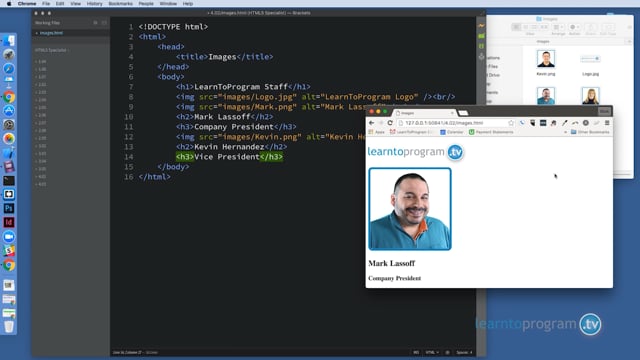Viewport: 640px width, 360px height.
Task: Select images.html in Working Files
Action: [51, 33]
